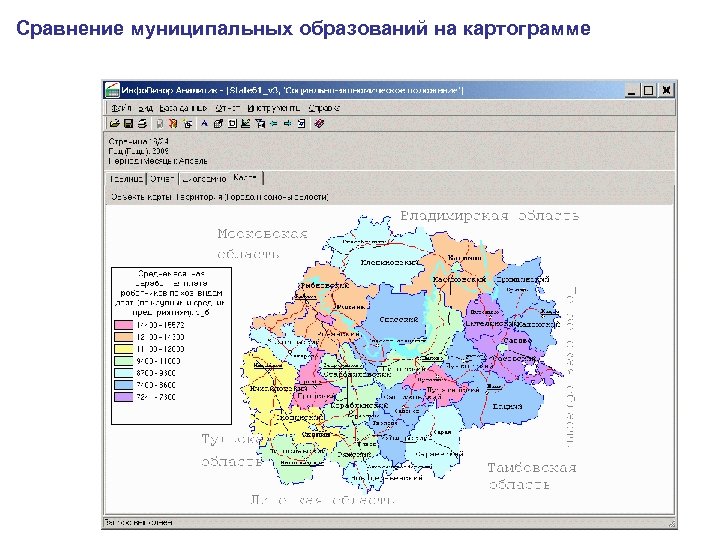Screen dimensions: 720x540
Task: Click the Московская область map label
Action: (263, 243)
